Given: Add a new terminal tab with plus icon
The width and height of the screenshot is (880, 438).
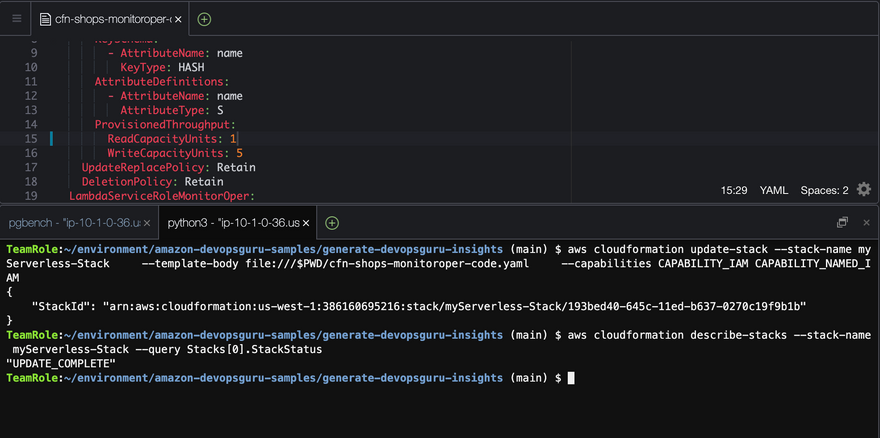Looking at the screenshot, I should coord(332,223).
